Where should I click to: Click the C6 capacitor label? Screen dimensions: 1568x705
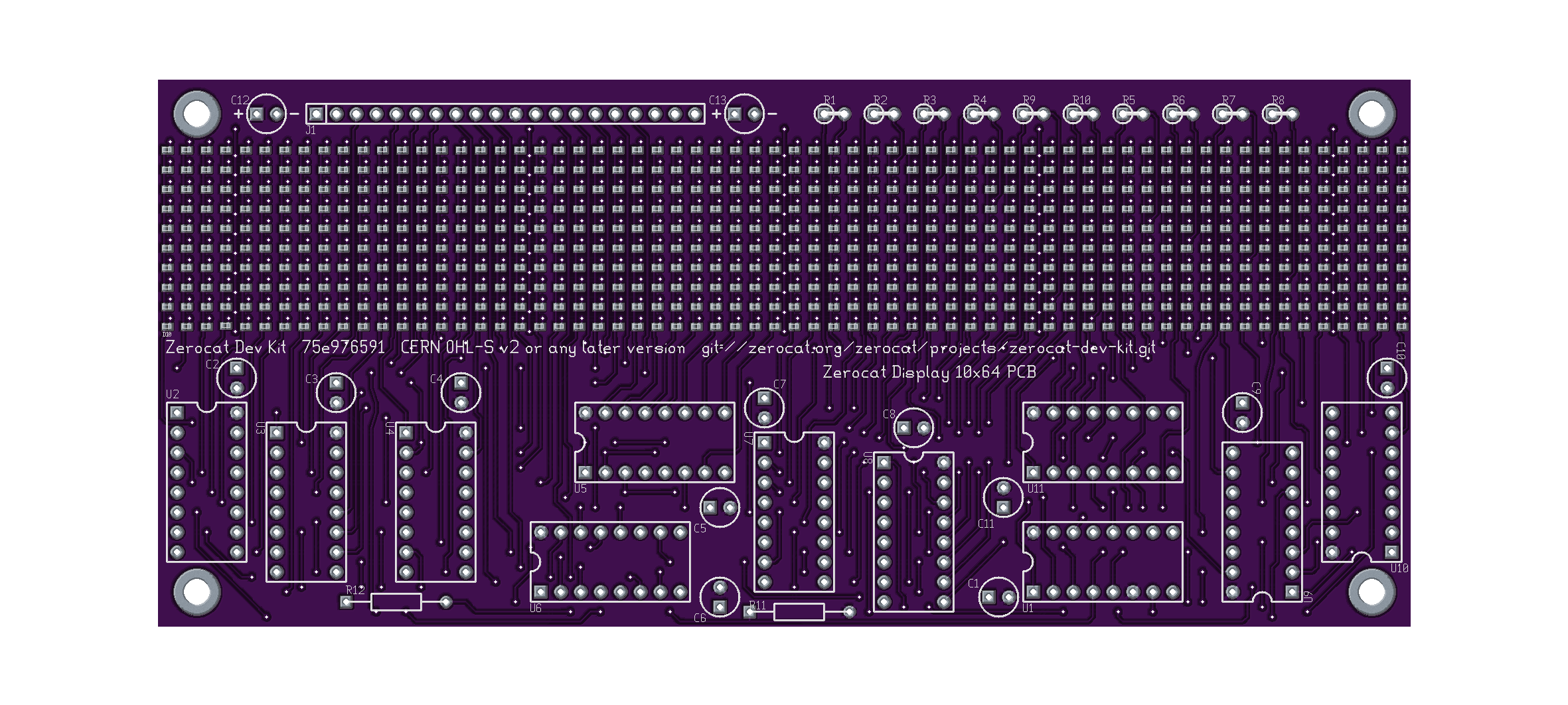pos(700,618)
